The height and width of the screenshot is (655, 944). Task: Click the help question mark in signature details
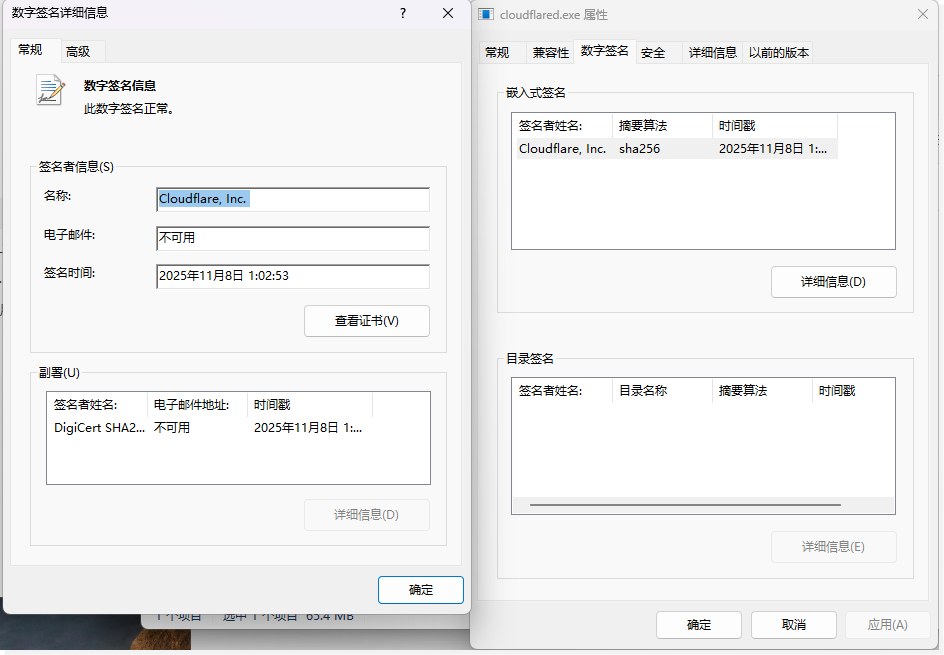[403, 13]
